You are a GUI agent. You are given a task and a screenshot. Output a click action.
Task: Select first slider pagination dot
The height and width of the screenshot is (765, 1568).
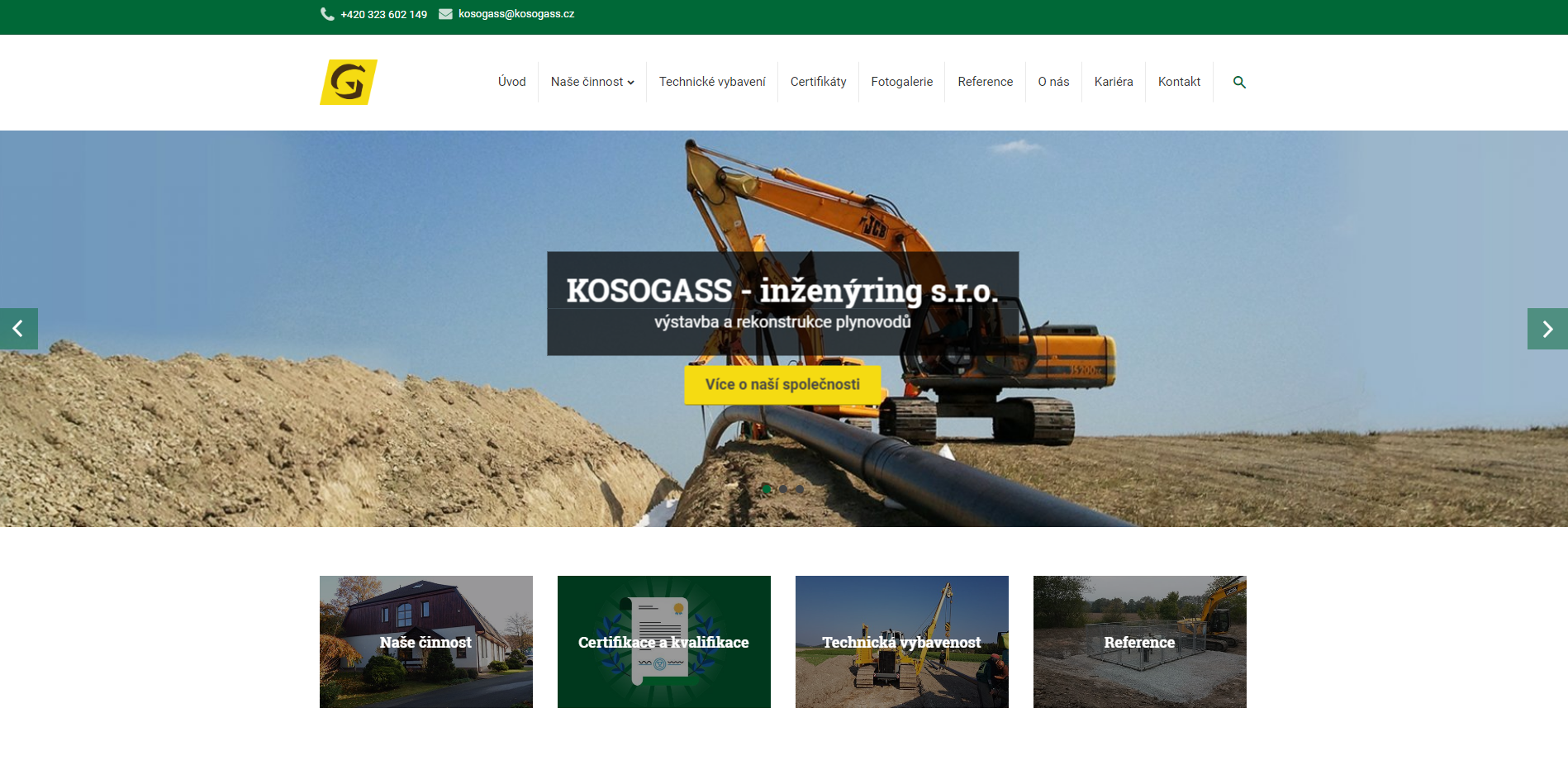coord(767,489)
